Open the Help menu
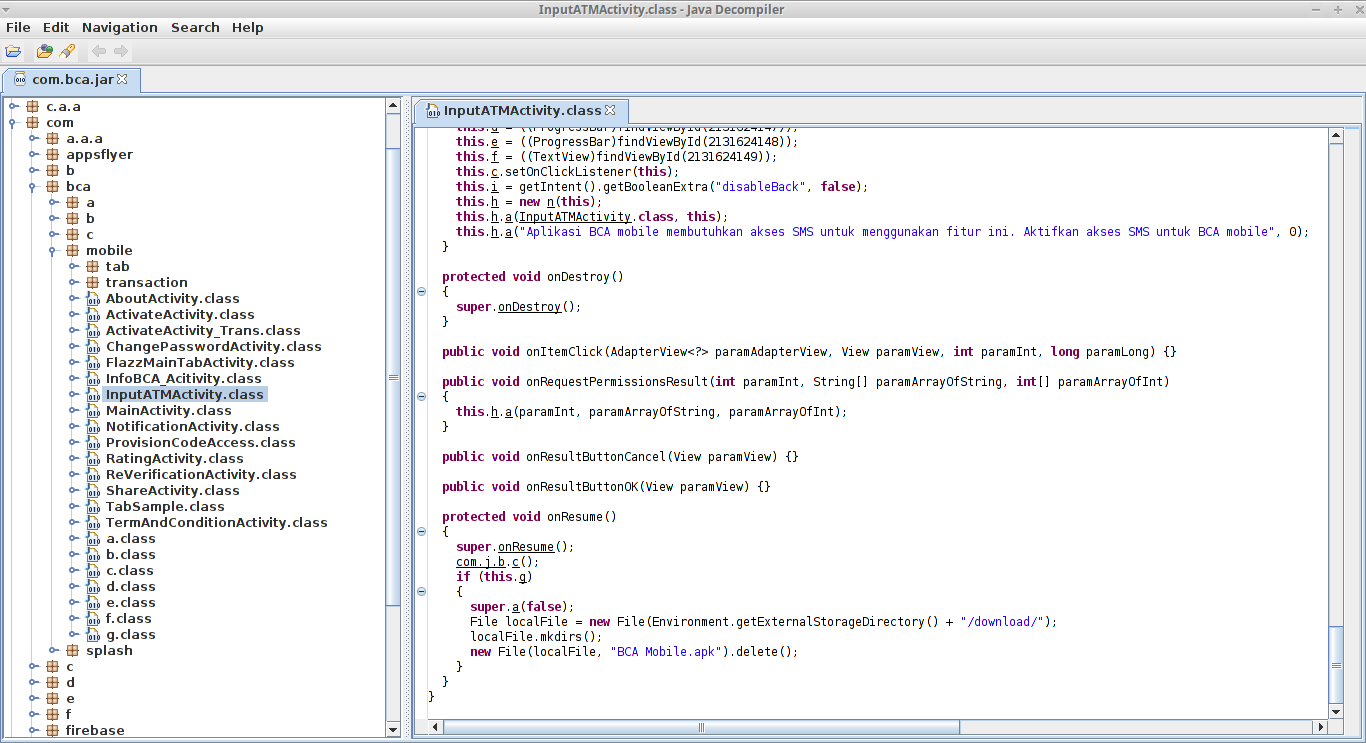This screenshot has height=743, width=1366. click(x=248, y=27)
